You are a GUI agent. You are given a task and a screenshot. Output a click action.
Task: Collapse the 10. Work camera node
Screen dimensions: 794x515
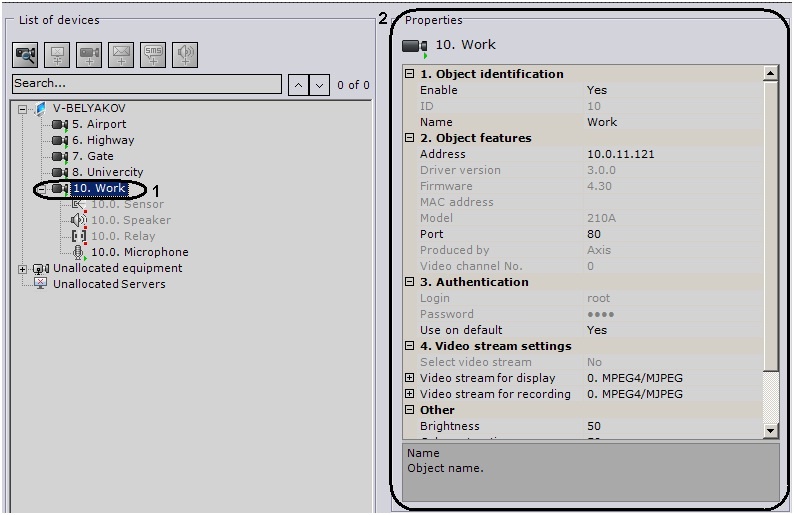point(42,189)
